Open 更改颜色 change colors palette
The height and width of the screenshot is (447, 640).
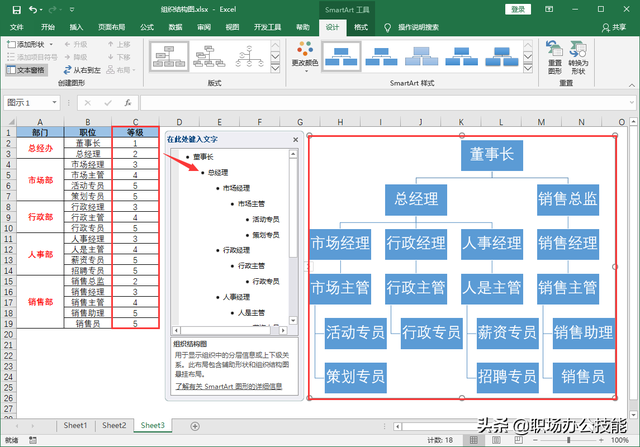(x=304, y=57)
